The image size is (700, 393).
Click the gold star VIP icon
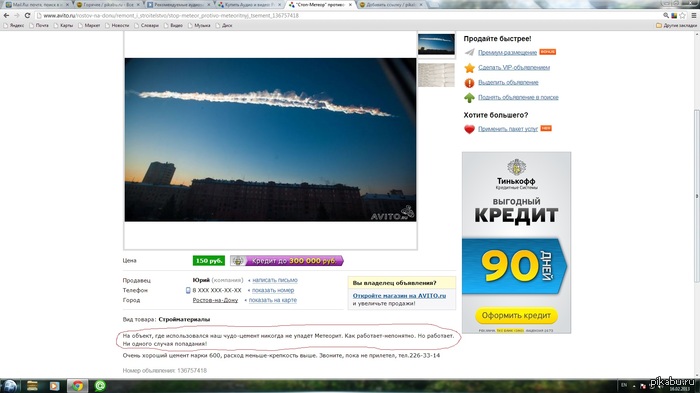pos(469,68)
